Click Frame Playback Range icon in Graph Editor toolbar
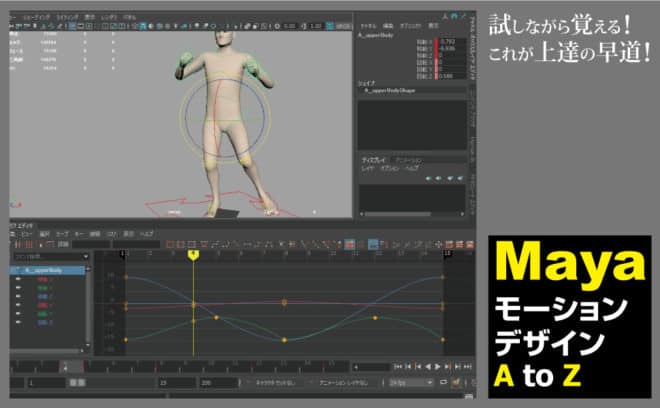The width and height of the screenshot is (660, 408). point(181,244)
